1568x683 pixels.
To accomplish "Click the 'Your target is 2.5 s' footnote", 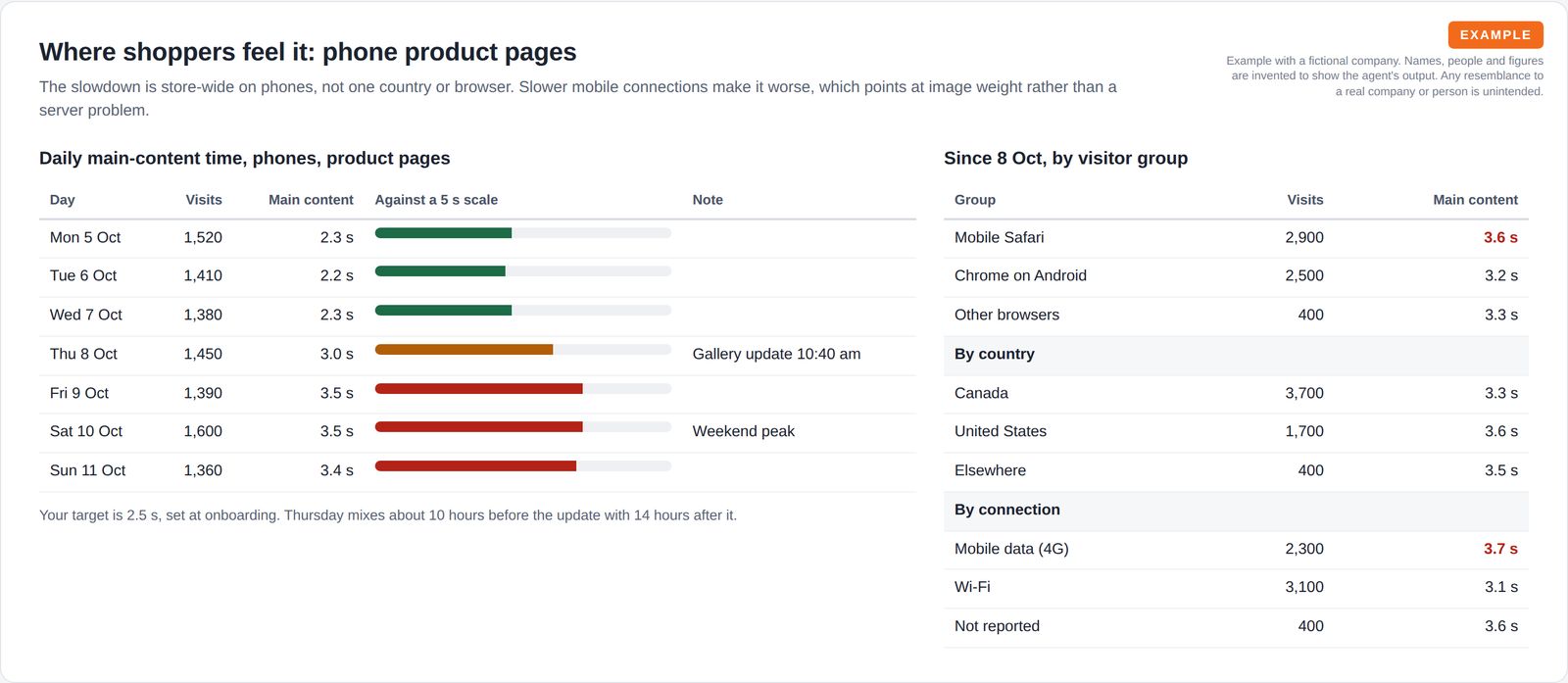I will pyautogui.click(x=388, y=515).
